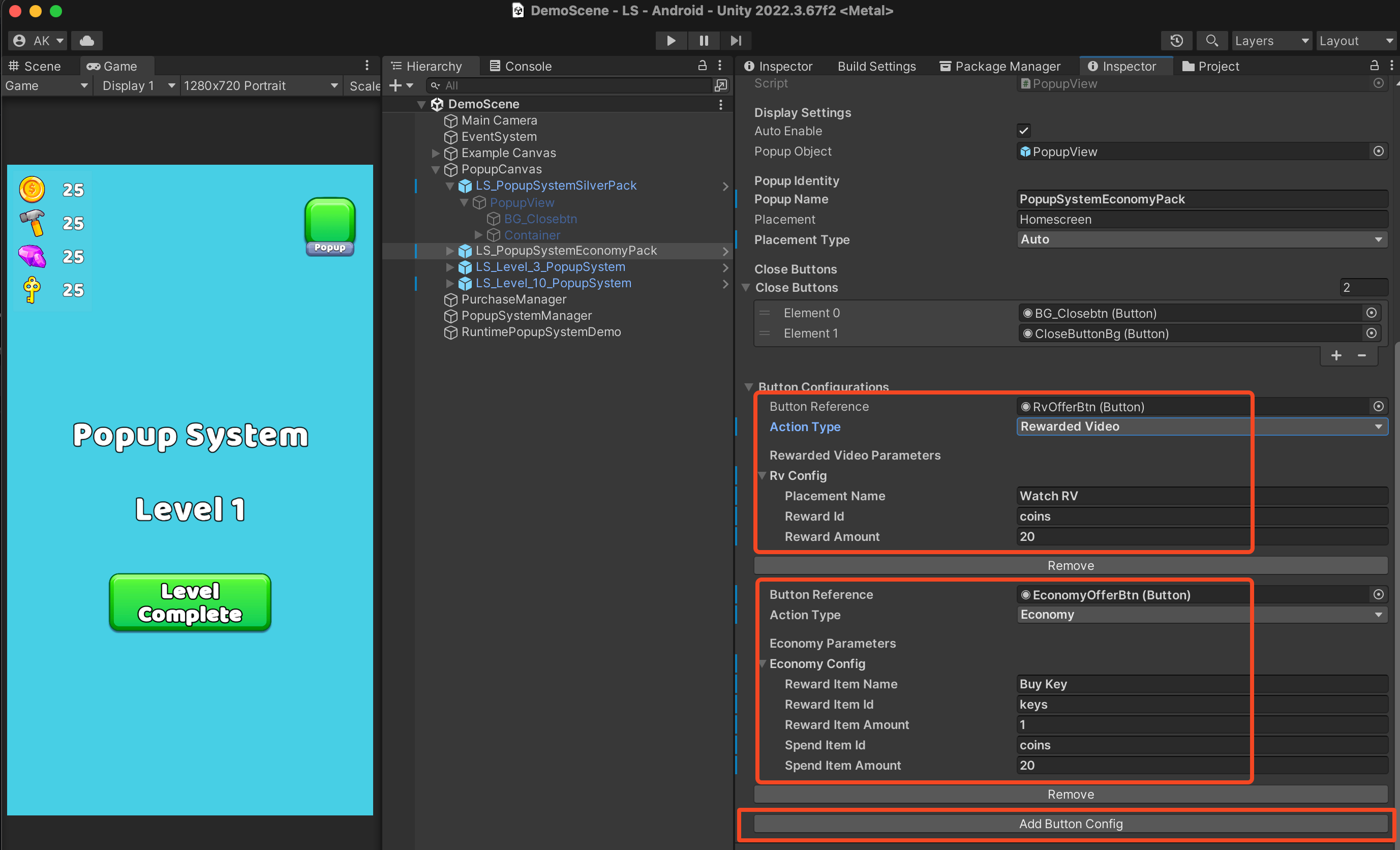Click the global search magnifier icon
The image size is (1400, 850).
(x=1211, y=41)
